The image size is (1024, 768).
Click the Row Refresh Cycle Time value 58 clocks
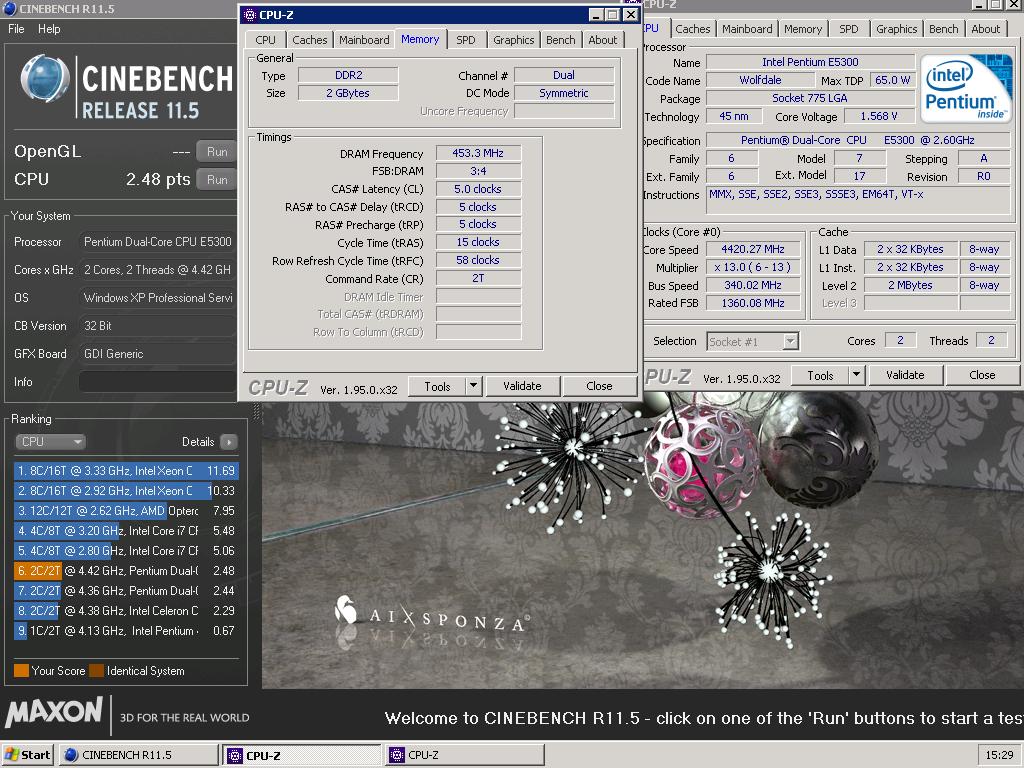coord(478,261)
